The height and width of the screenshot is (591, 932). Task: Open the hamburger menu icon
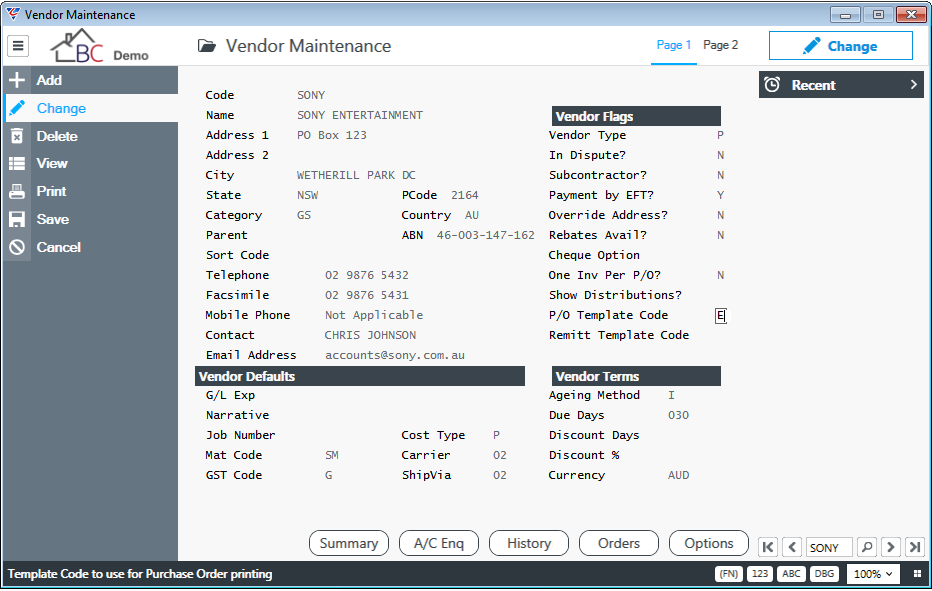click(18, 45)
